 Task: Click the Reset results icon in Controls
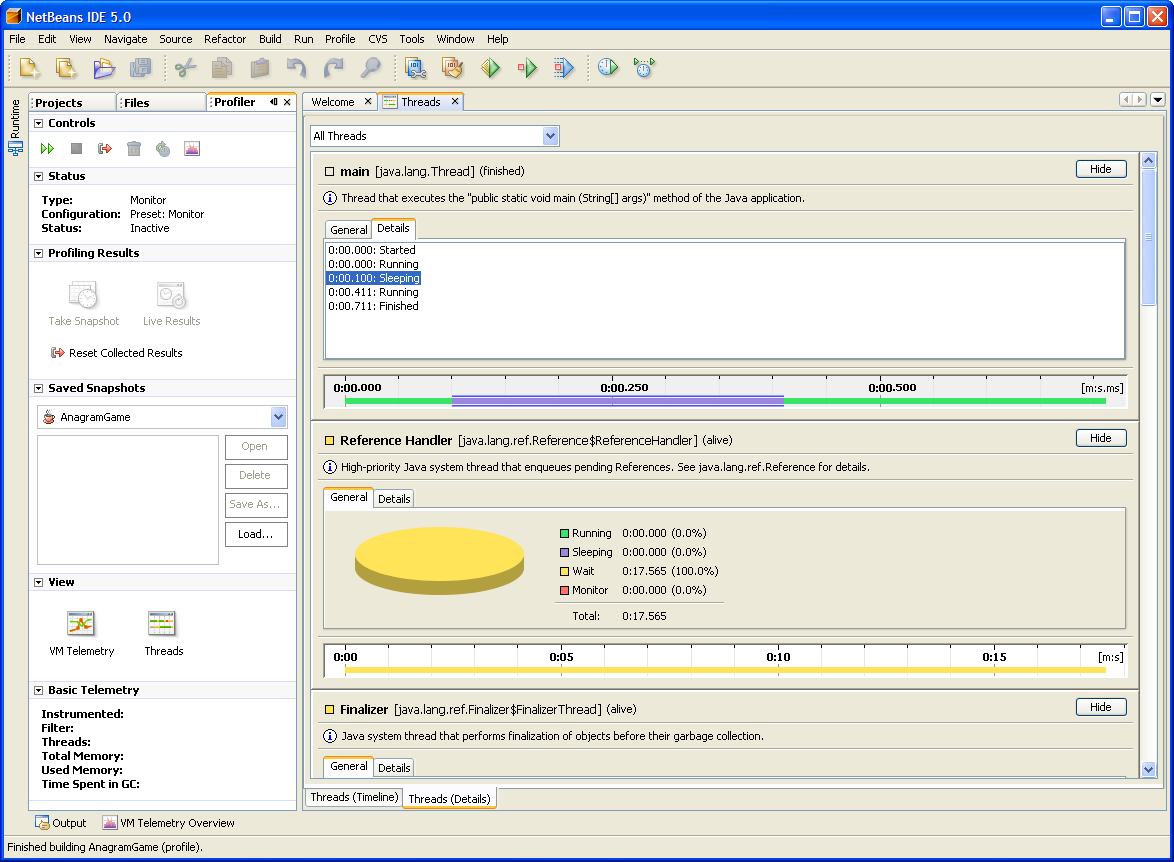[x=105, y=149]
